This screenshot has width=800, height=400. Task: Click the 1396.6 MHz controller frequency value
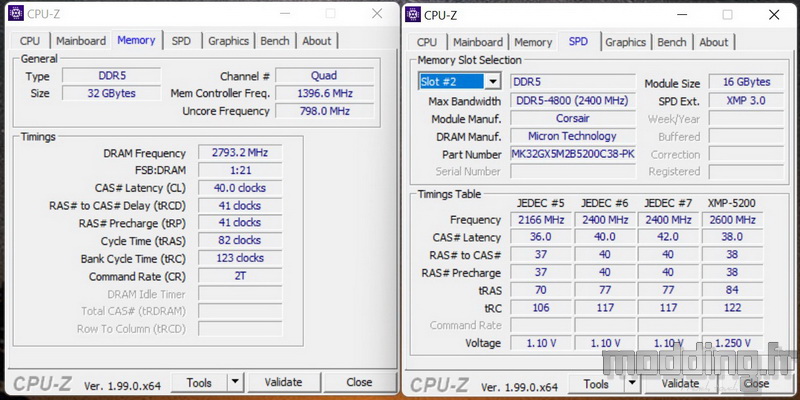coord(324,93)
